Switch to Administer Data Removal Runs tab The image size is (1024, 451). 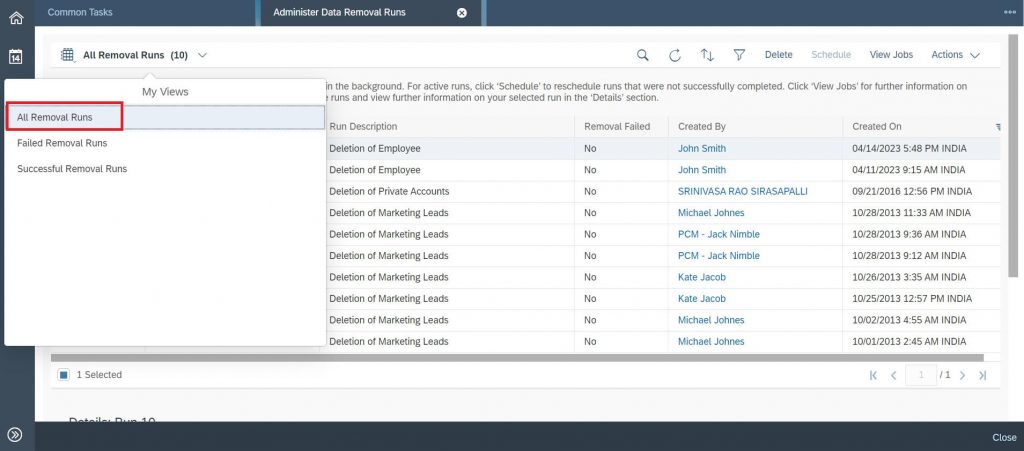339,12
